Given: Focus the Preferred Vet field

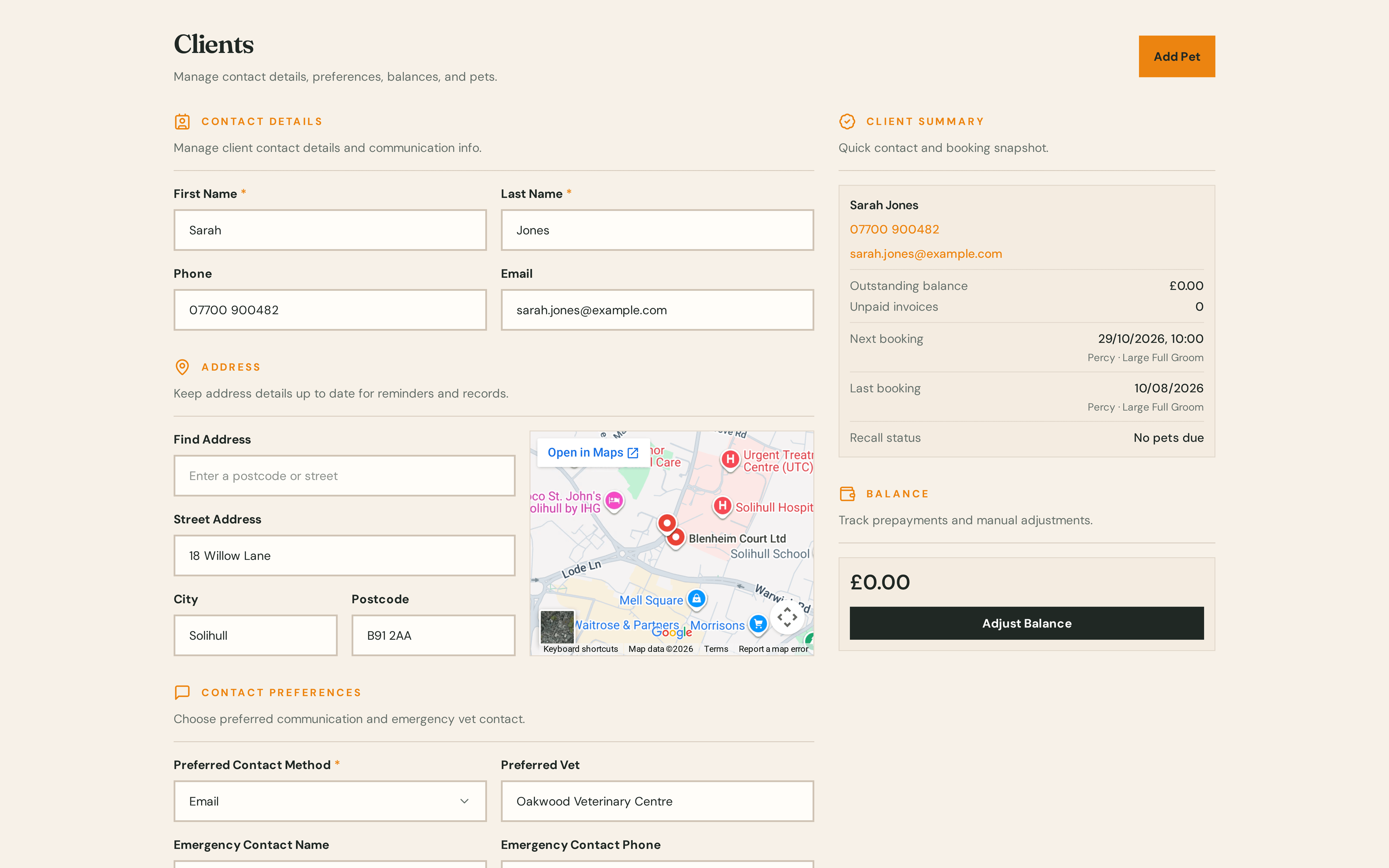Looking at the screenshot, I should [x=657, y=801].
